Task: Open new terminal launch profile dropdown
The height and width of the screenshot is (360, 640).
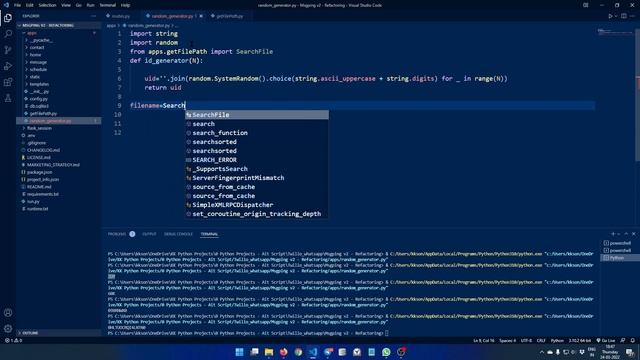Action: coord(618,234)
